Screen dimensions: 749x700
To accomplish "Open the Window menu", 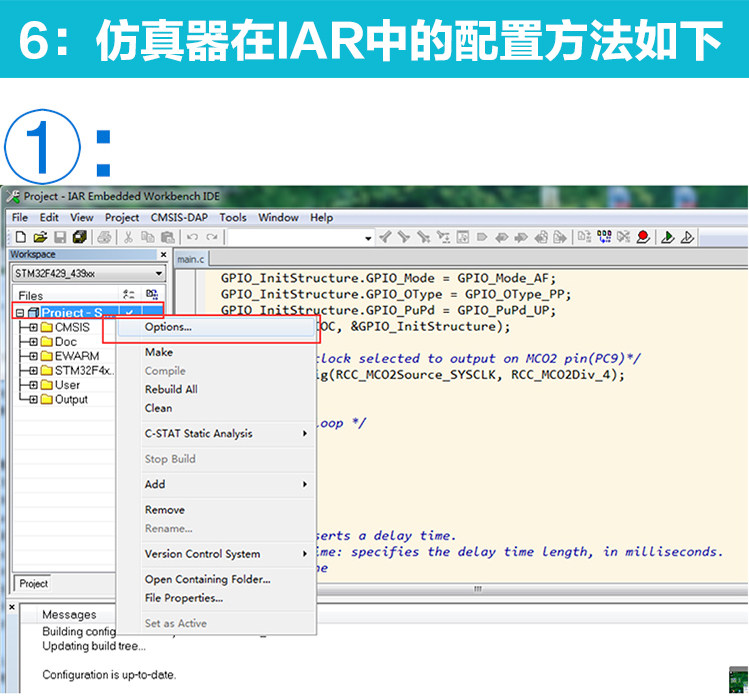I will tap(278, 217).
